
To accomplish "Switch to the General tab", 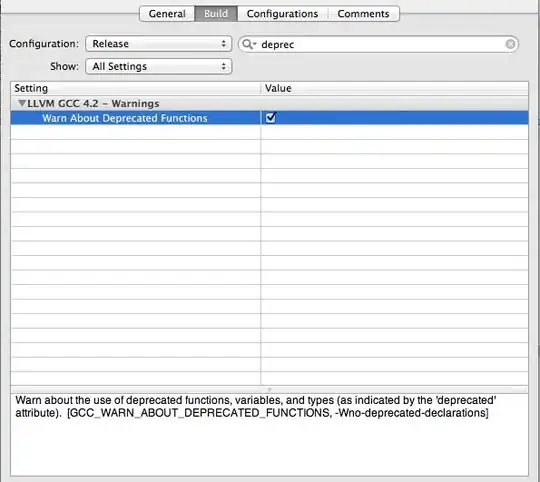I will [167, 14].
